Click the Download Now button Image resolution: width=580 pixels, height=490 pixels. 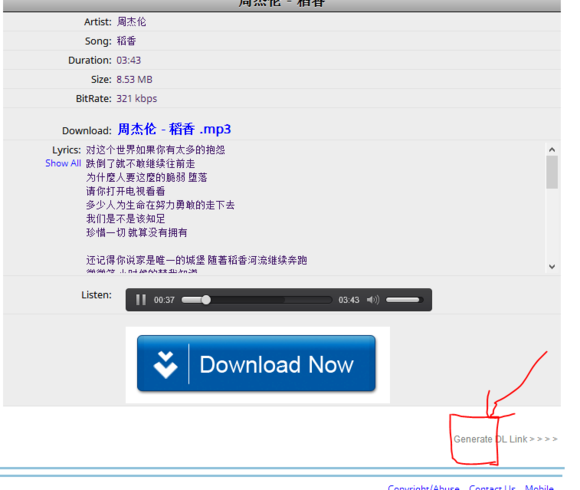point(256,364)
